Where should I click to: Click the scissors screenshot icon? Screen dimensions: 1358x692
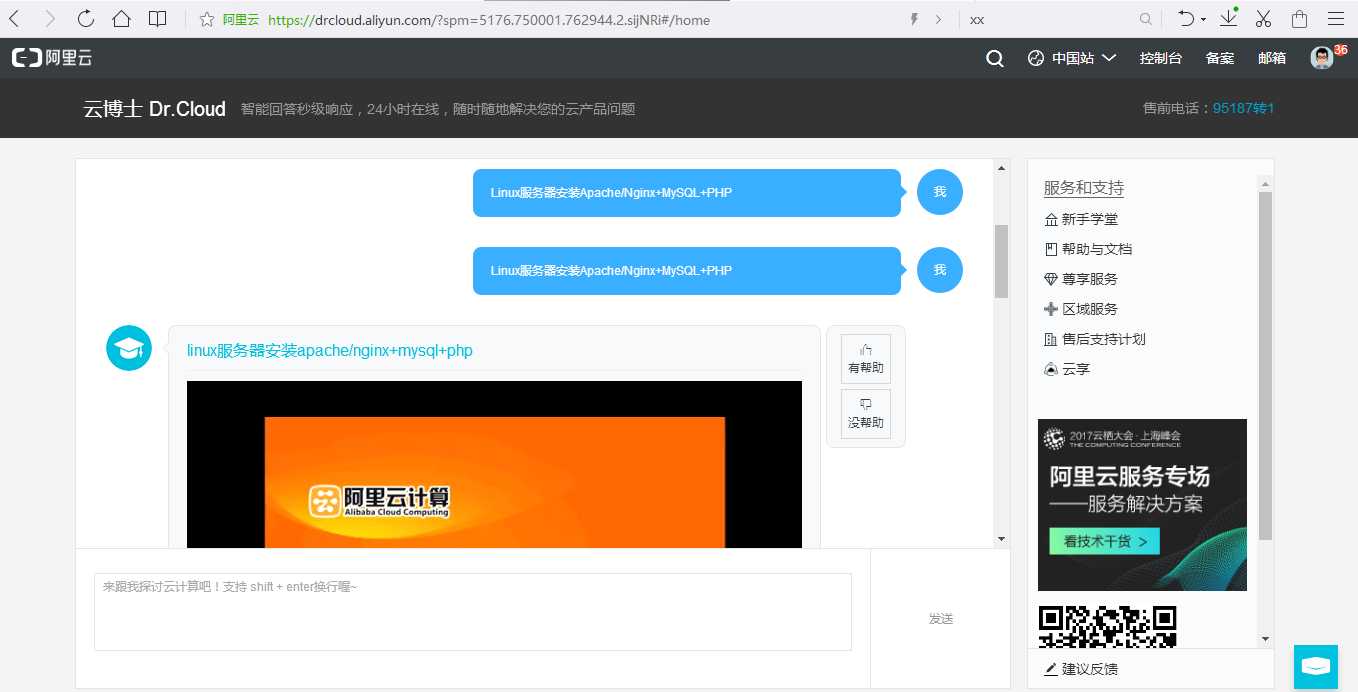point(1264,19)
